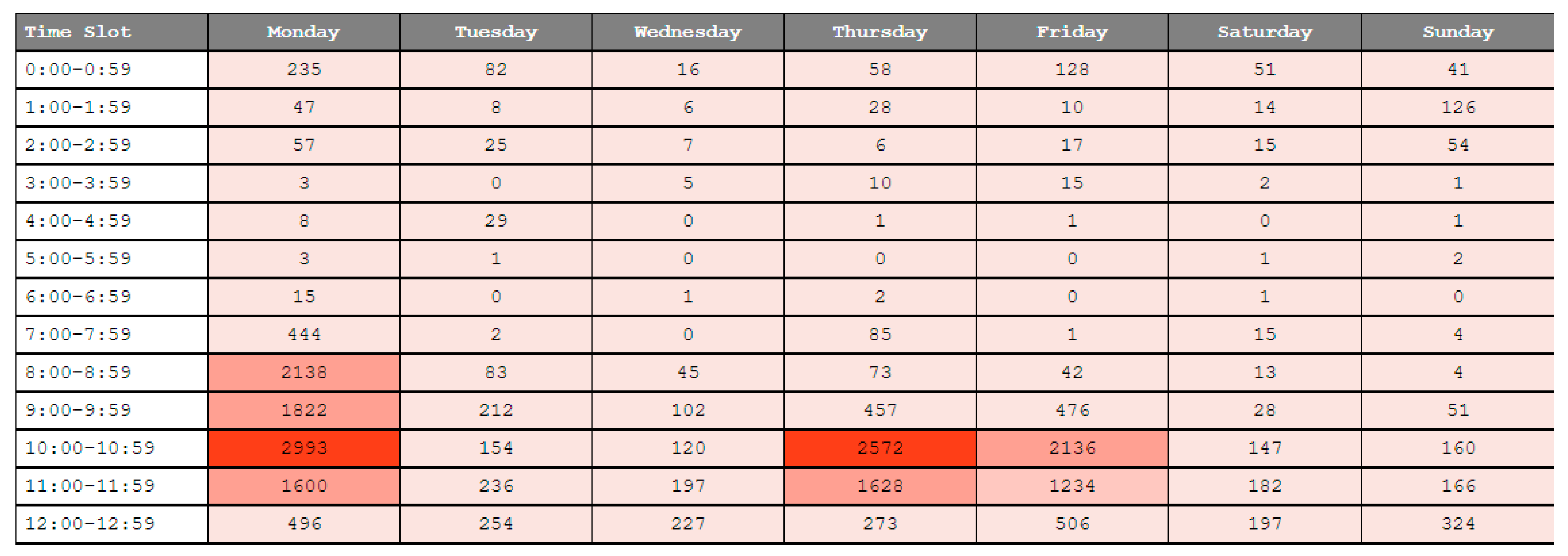The image size is (1568, 556).
Task: Click the Monday cell showing 1822
Action: pyautogui.click(x=304, y=410)
